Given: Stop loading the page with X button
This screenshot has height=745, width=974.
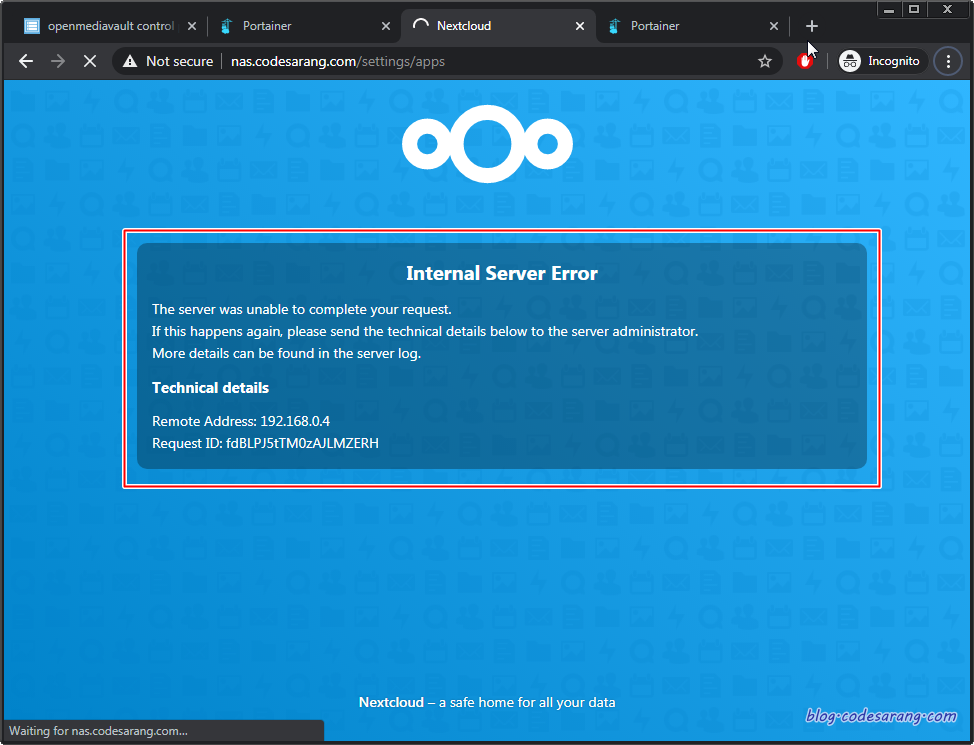Looking at the screenshot, I should tap(90, 61).
